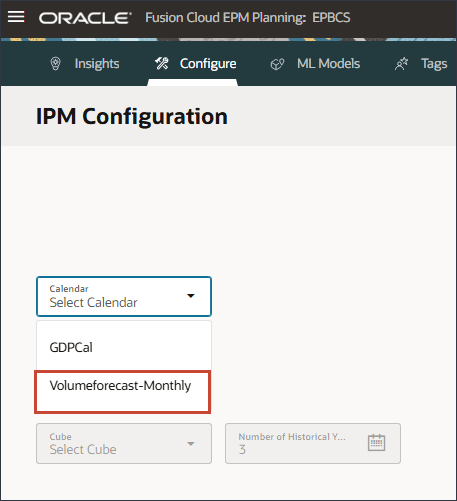Viewport: 457px width, 501px height.
Task: Click the Oracle logo
Action: click(x=85, y=18)
